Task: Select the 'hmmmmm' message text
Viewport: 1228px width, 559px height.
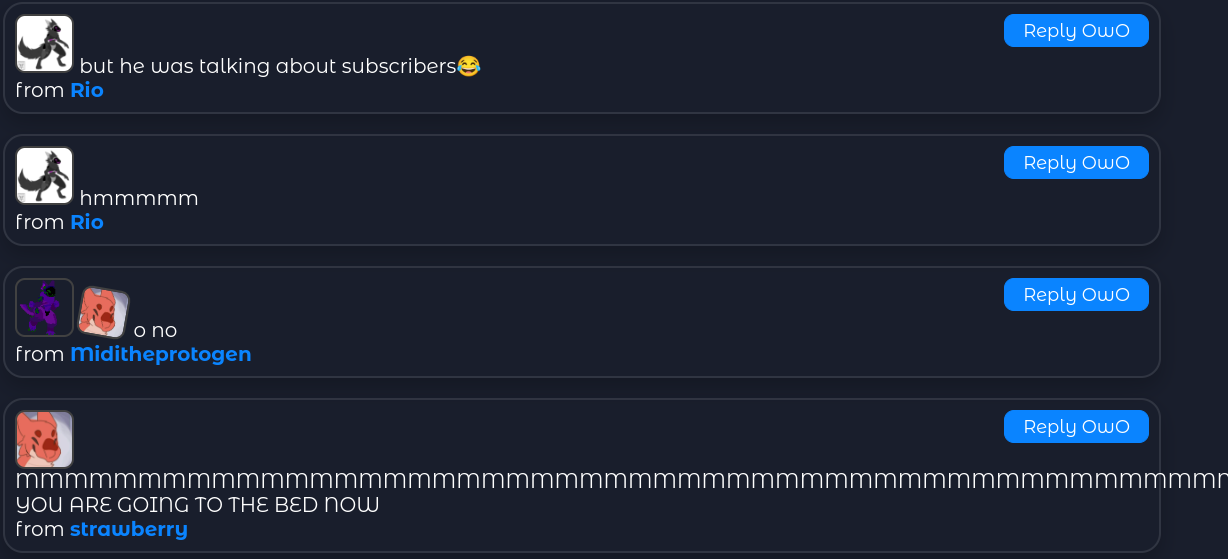Action: tap(139, 199)
